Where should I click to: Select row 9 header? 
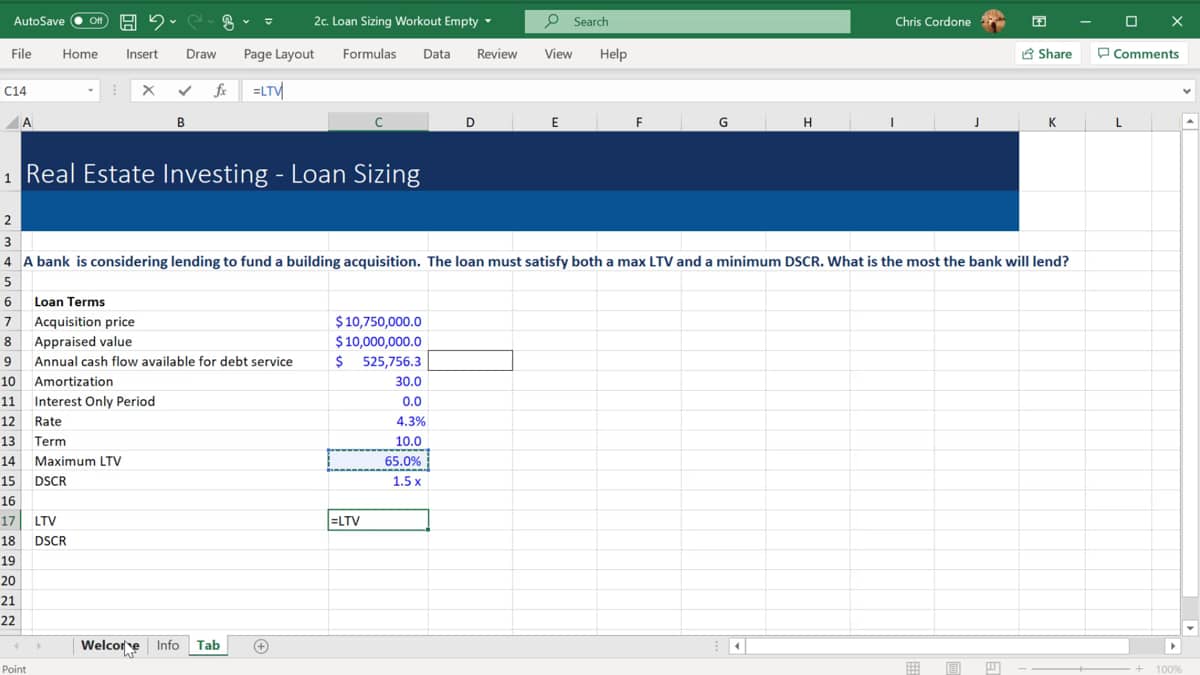coord(8,361)
